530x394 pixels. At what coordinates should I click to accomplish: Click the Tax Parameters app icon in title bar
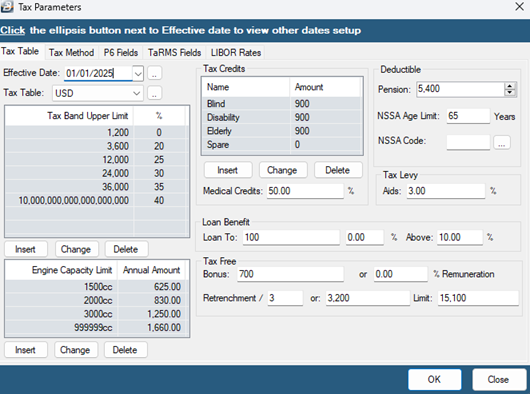[7, 6]
